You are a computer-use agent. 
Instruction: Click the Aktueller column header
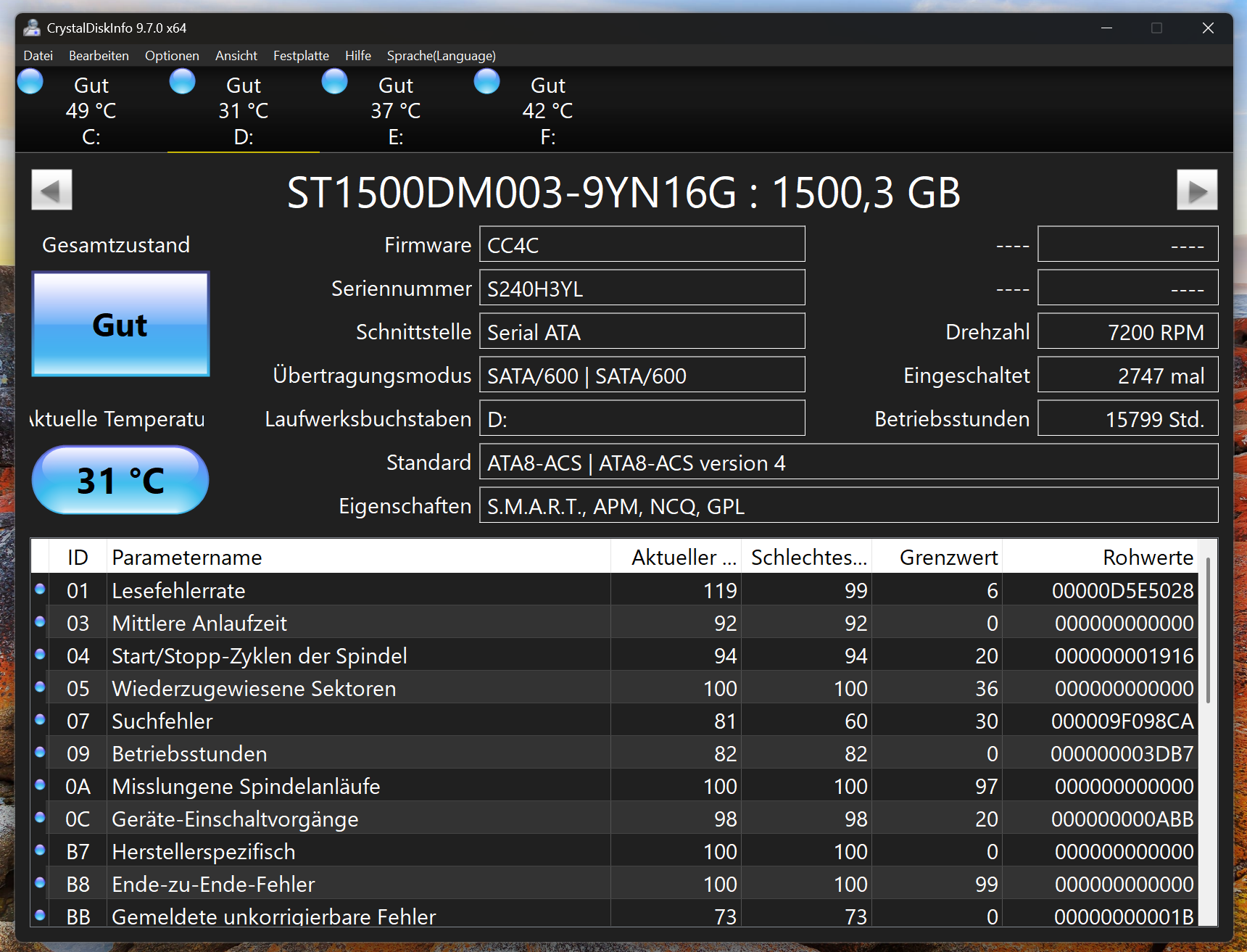(x=676, y=557)
